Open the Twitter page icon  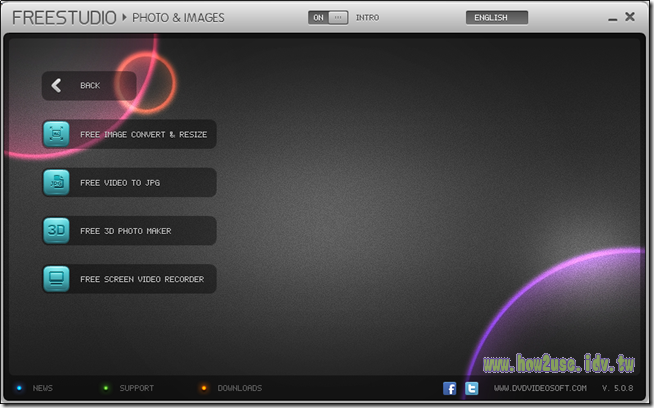(x=471, y=388)
